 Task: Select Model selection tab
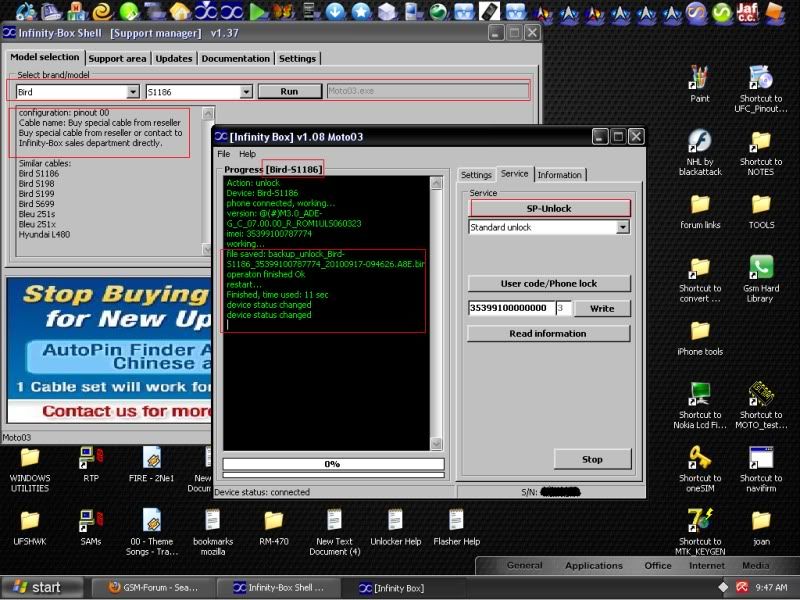click(45, 57)
